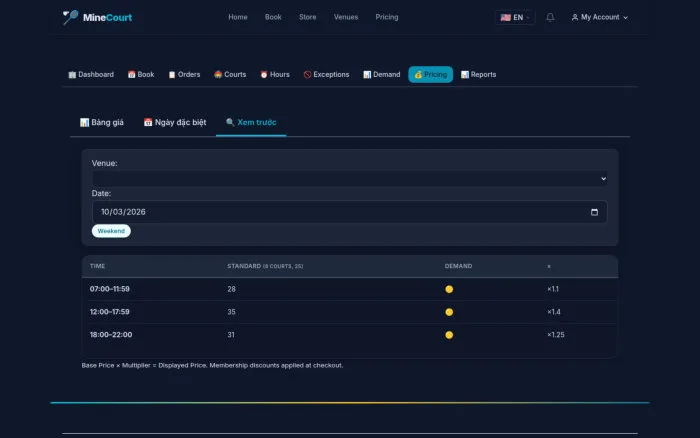Select time slot 12:00-17:59
700x438 pixels.
click(110, 312)
